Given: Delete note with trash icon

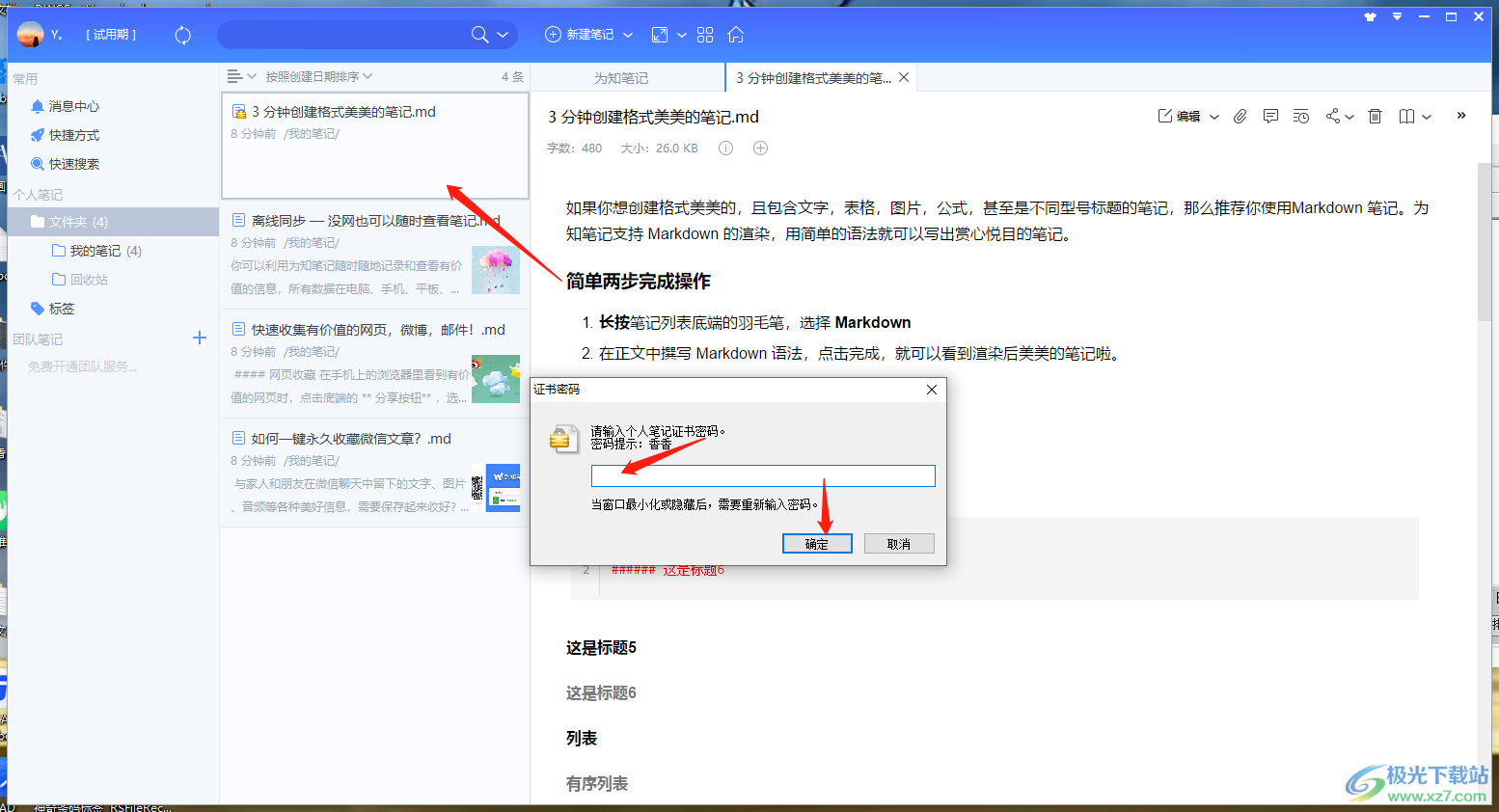Looking at the screenshot, I should click(1376, 116).
